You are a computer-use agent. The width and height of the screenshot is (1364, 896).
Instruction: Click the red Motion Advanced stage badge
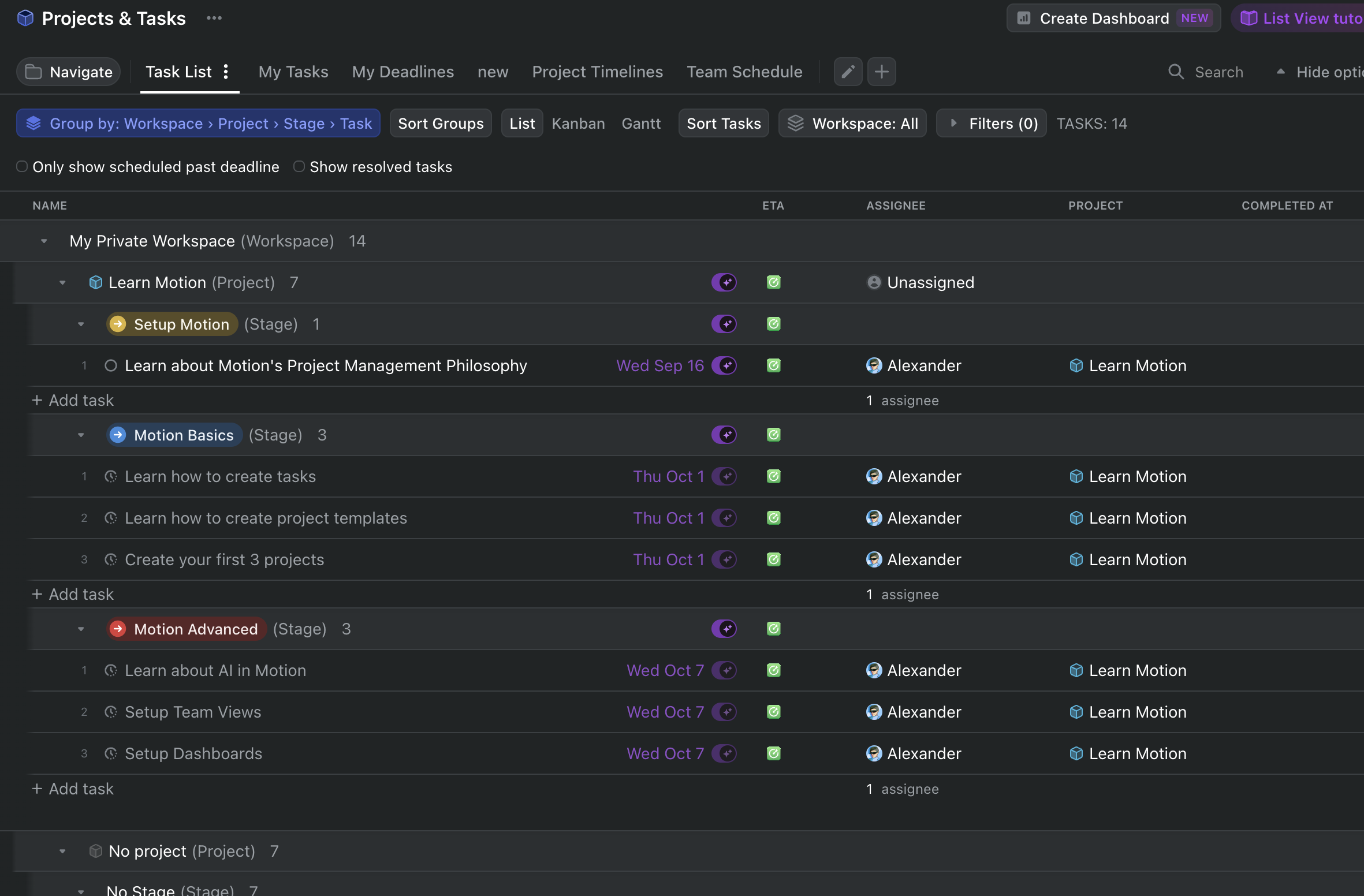pos(187,629)
